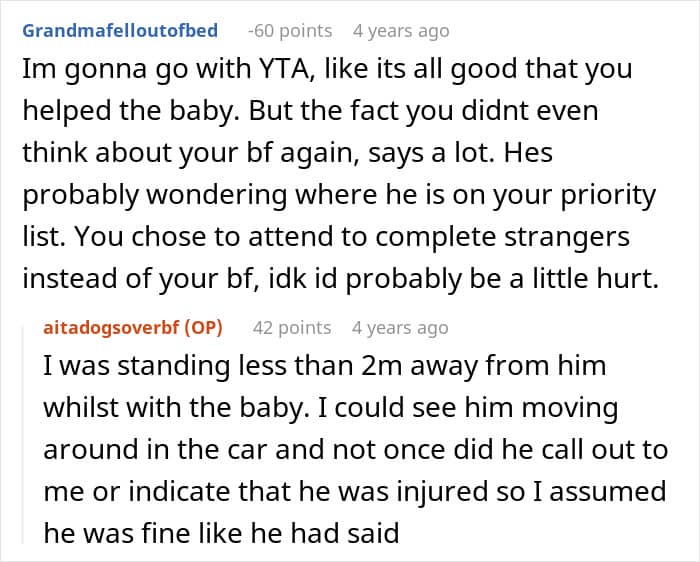Click the words "complete strangers" in the comment

click(549, 238)
